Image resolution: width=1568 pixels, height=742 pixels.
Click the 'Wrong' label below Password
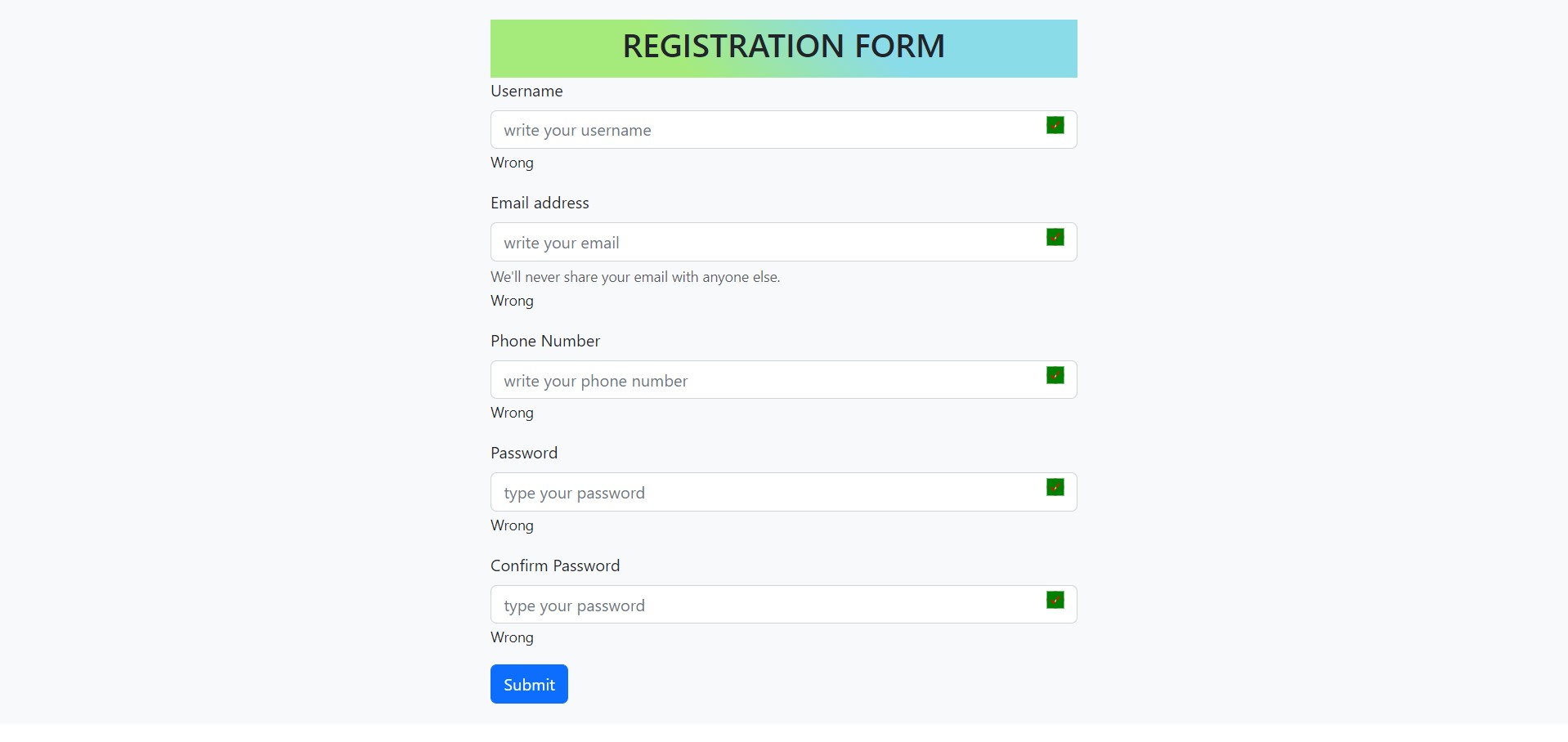[x=512, y=525]
